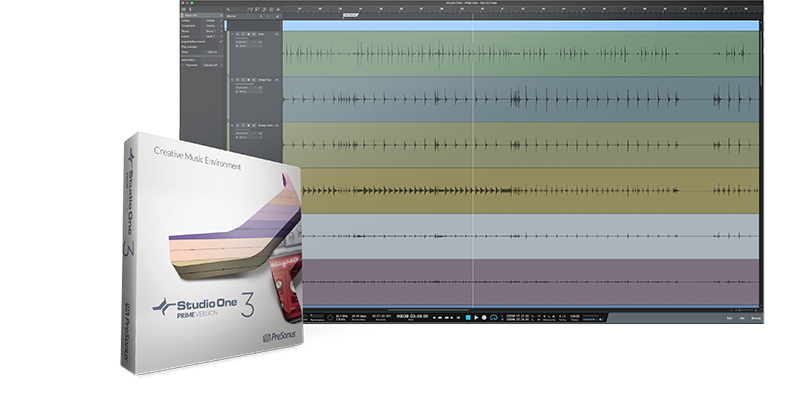This screenshot has width=800, height=414.
Task: Open the Tempo Follow dropdown in Inspector
Action: [x=212, y=21]
